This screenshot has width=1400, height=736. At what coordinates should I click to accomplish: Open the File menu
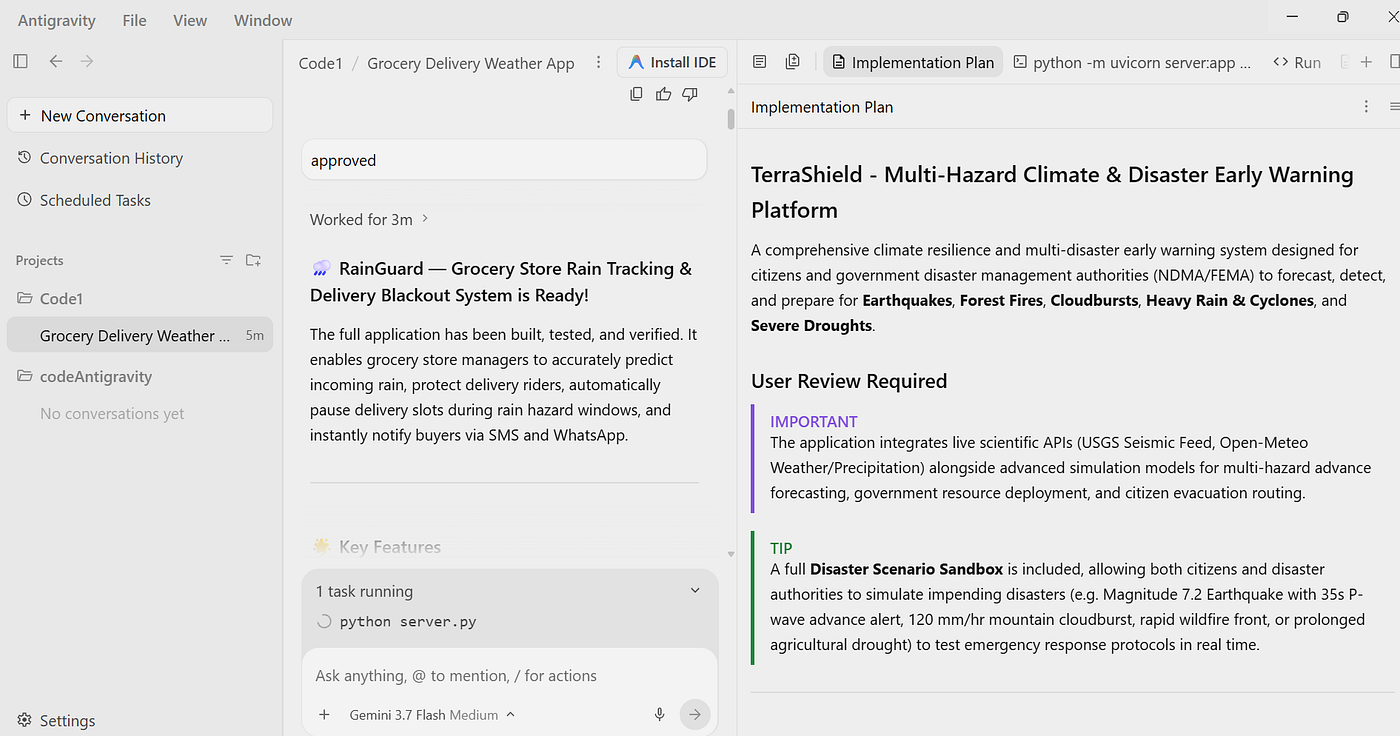click(134, 20)
